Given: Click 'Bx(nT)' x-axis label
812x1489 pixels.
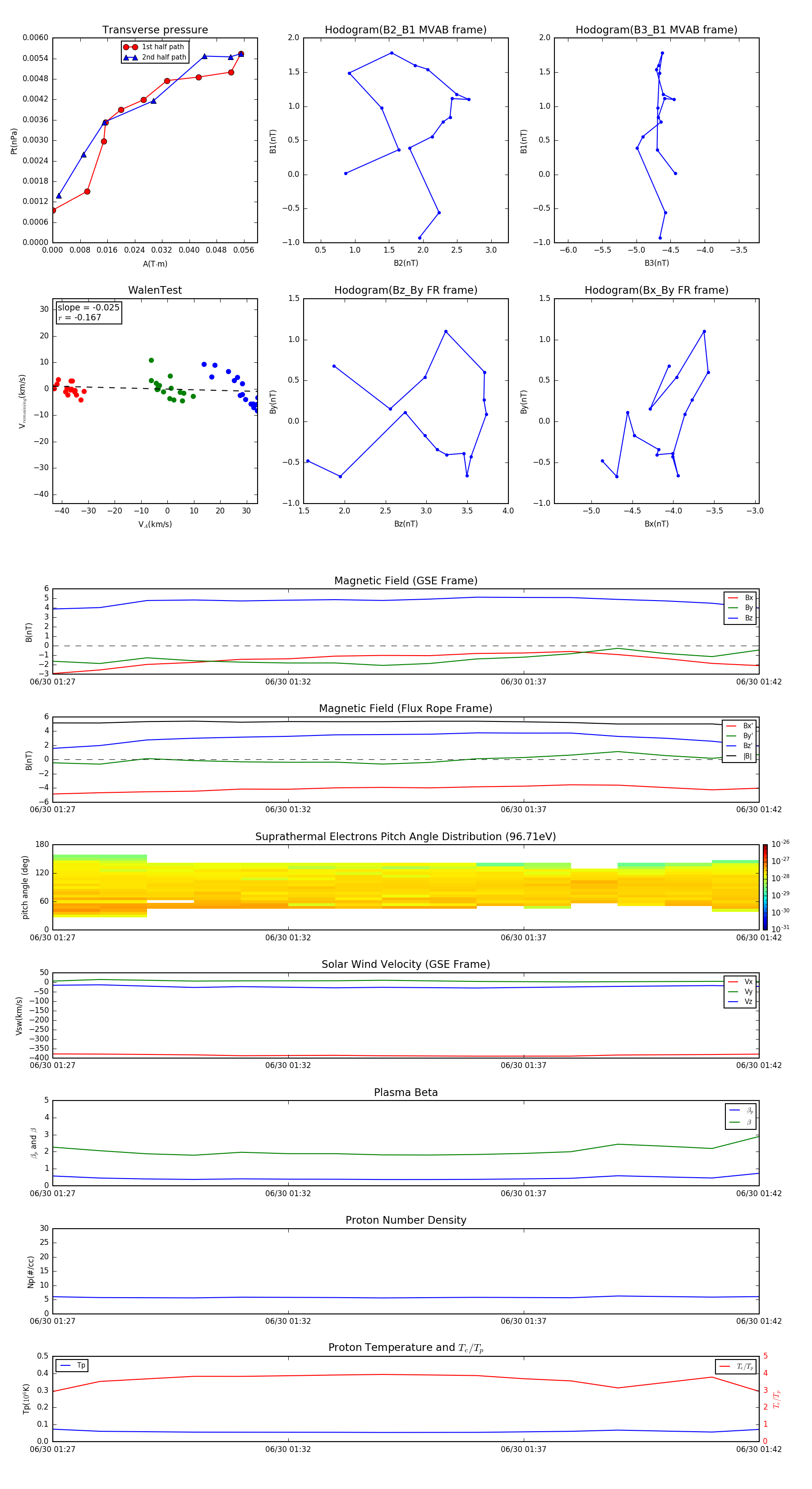Looking at the screenshot, I should click(656, 524).
